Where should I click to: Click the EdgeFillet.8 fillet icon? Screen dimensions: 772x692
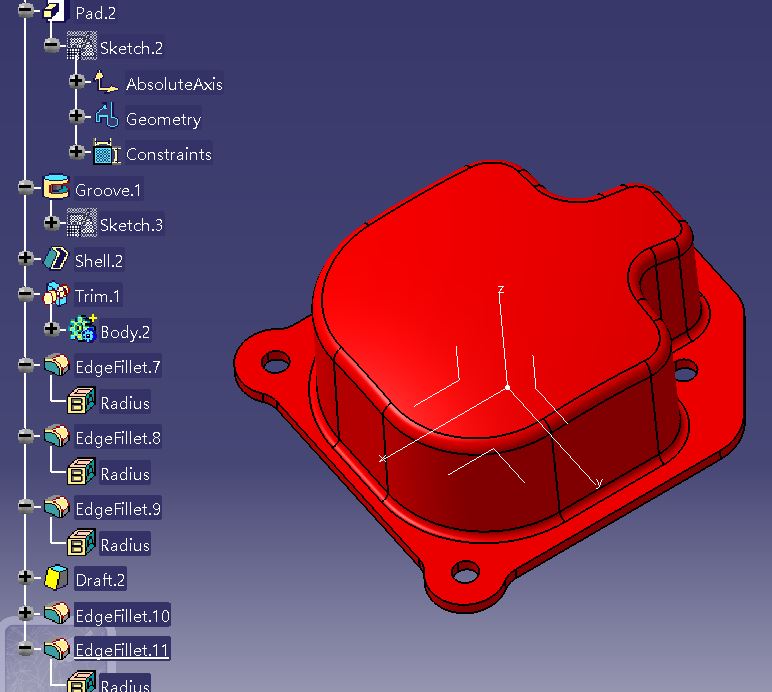coord(56,436)
